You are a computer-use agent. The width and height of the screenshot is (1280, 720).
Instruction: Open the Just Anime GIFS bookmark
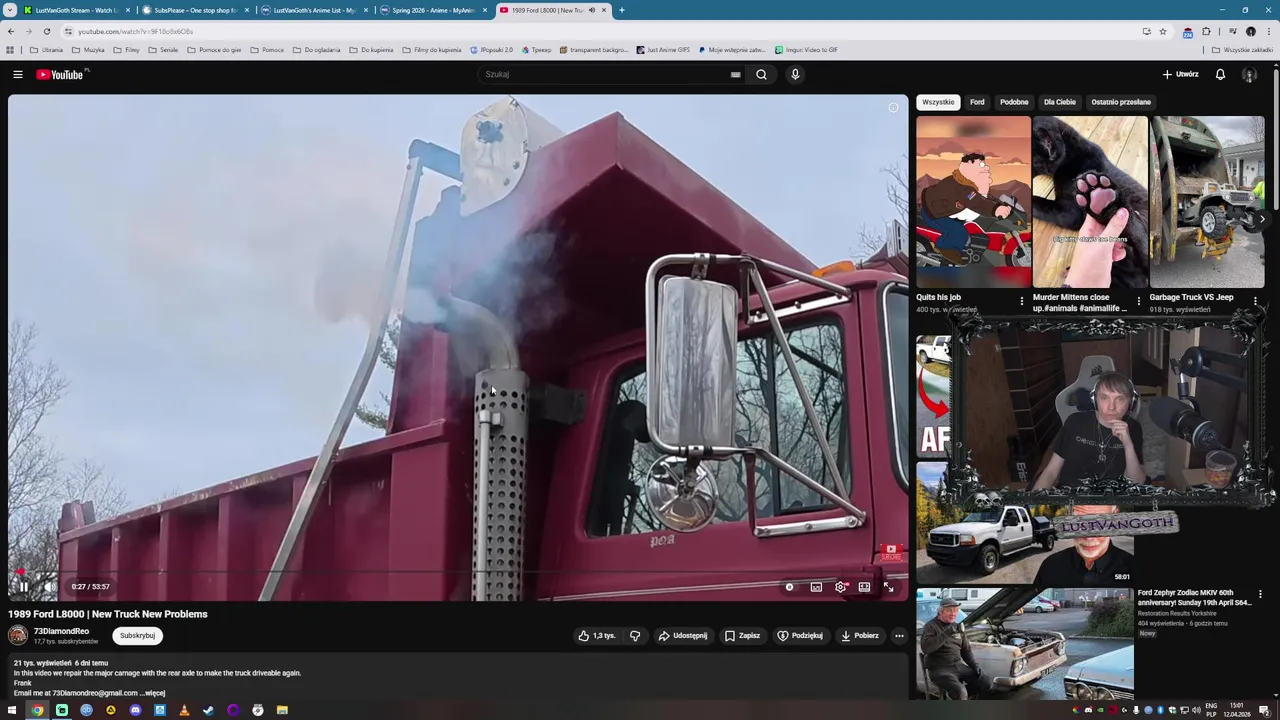(x=663, y=50)
